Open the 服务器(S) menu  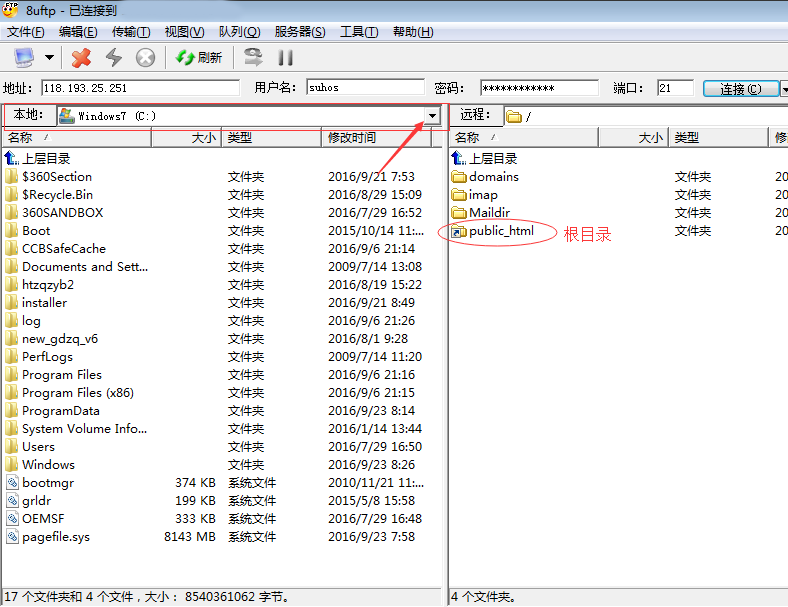(299, 32)
